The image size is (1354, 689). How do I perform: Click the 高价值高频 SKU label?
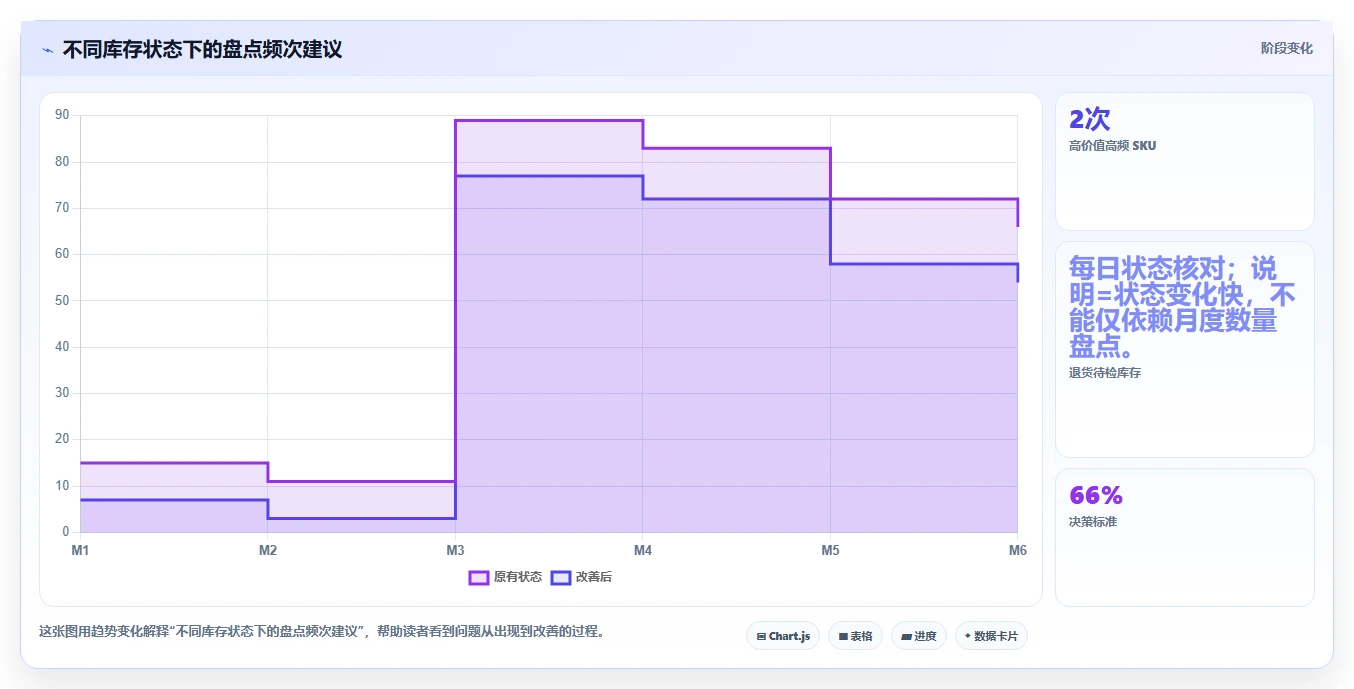click(x=1112, y=146)
